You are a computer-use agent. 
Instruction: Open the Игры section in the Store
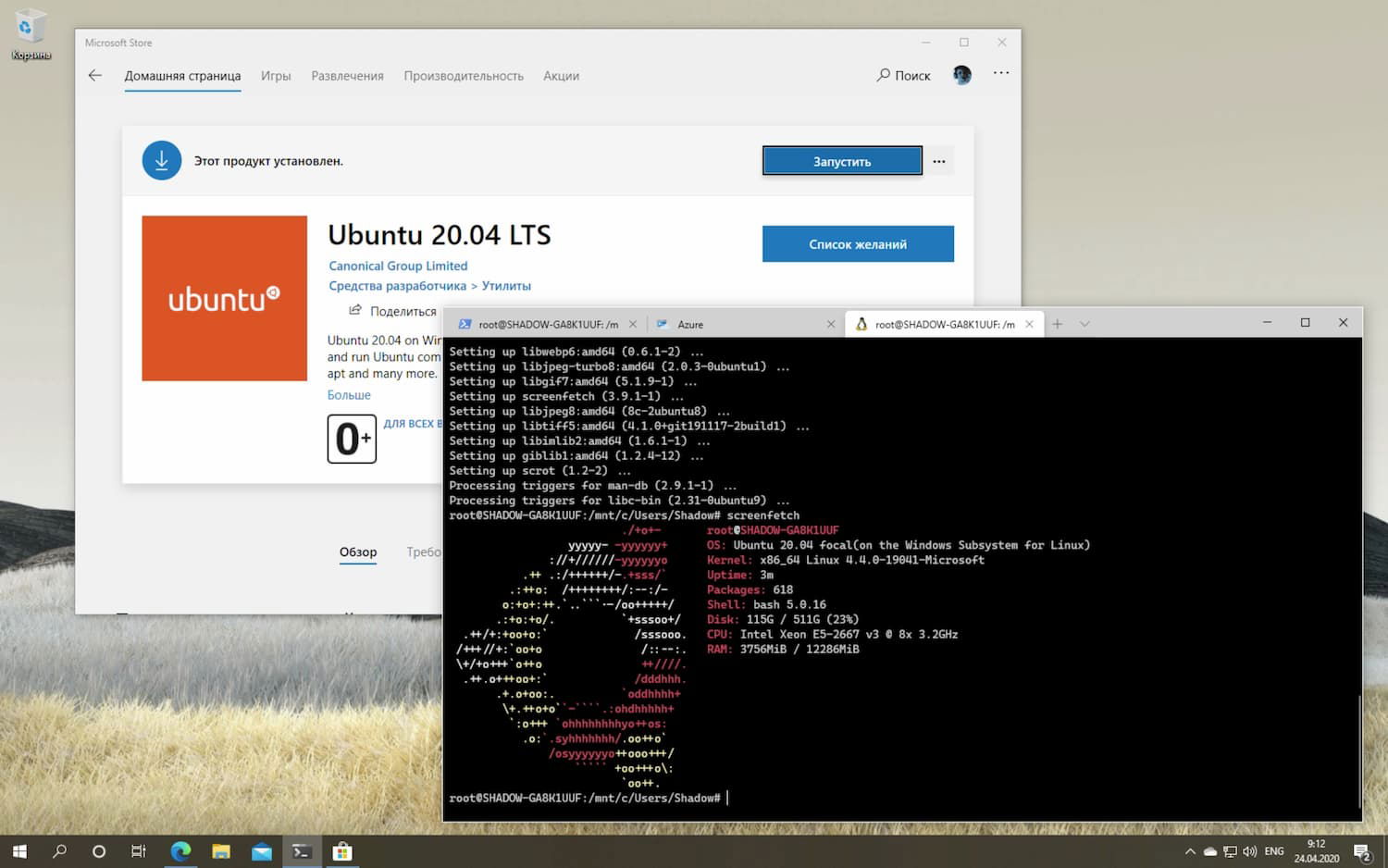276,76
